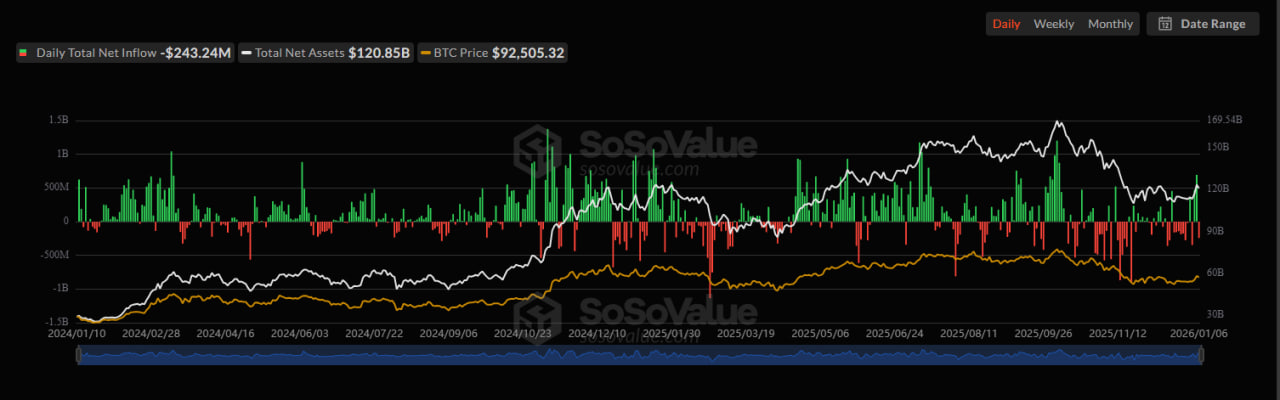Click the -$243.24M net inflow value
Screen dimensions: 1280x400
[x=197, y=52]
